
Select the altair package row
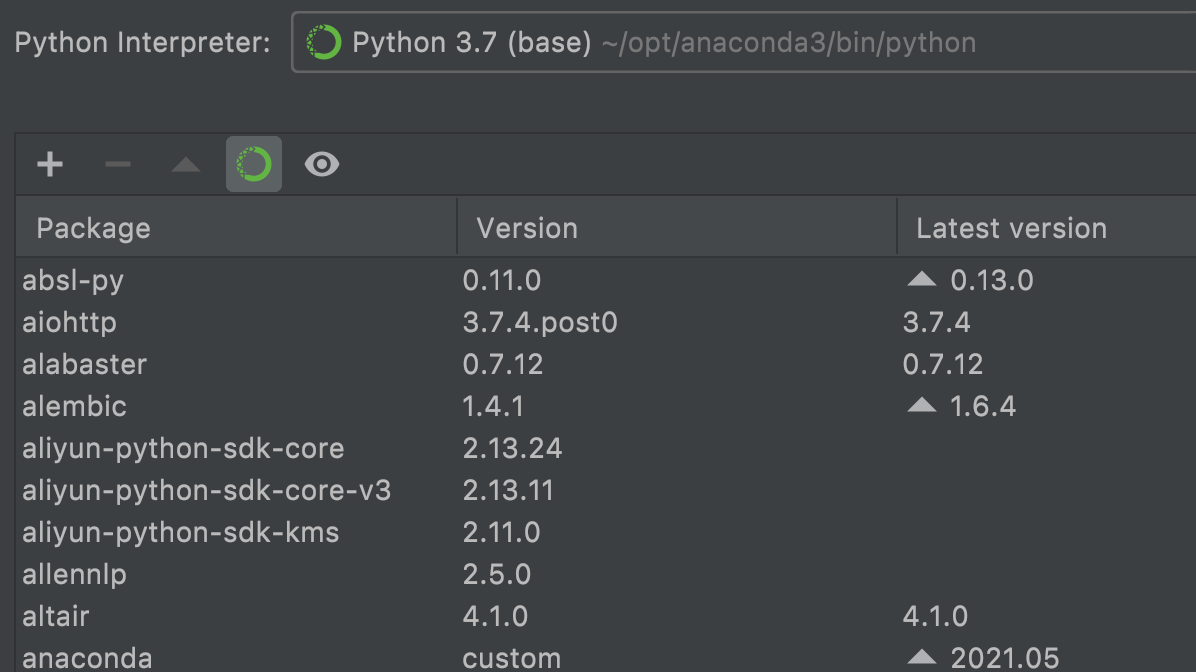(x=56, y=616)
